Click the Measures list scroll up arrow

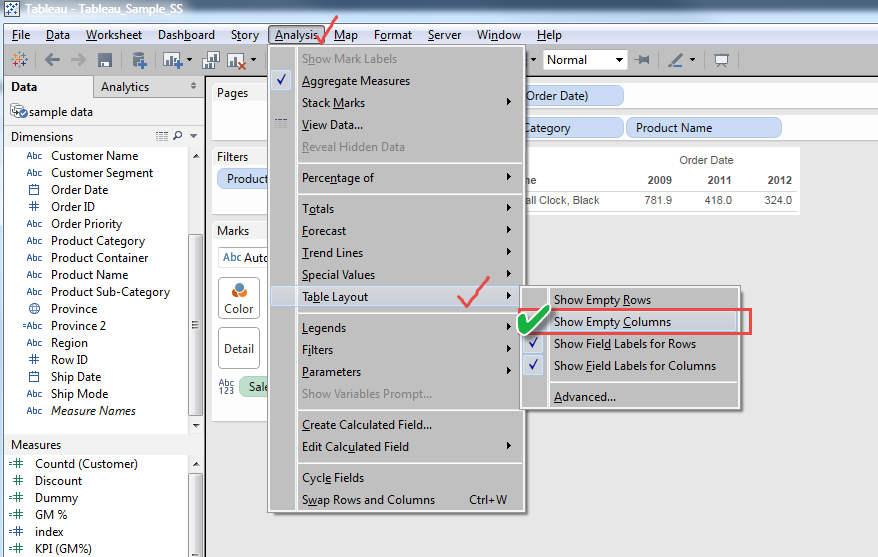pos(196,464)
